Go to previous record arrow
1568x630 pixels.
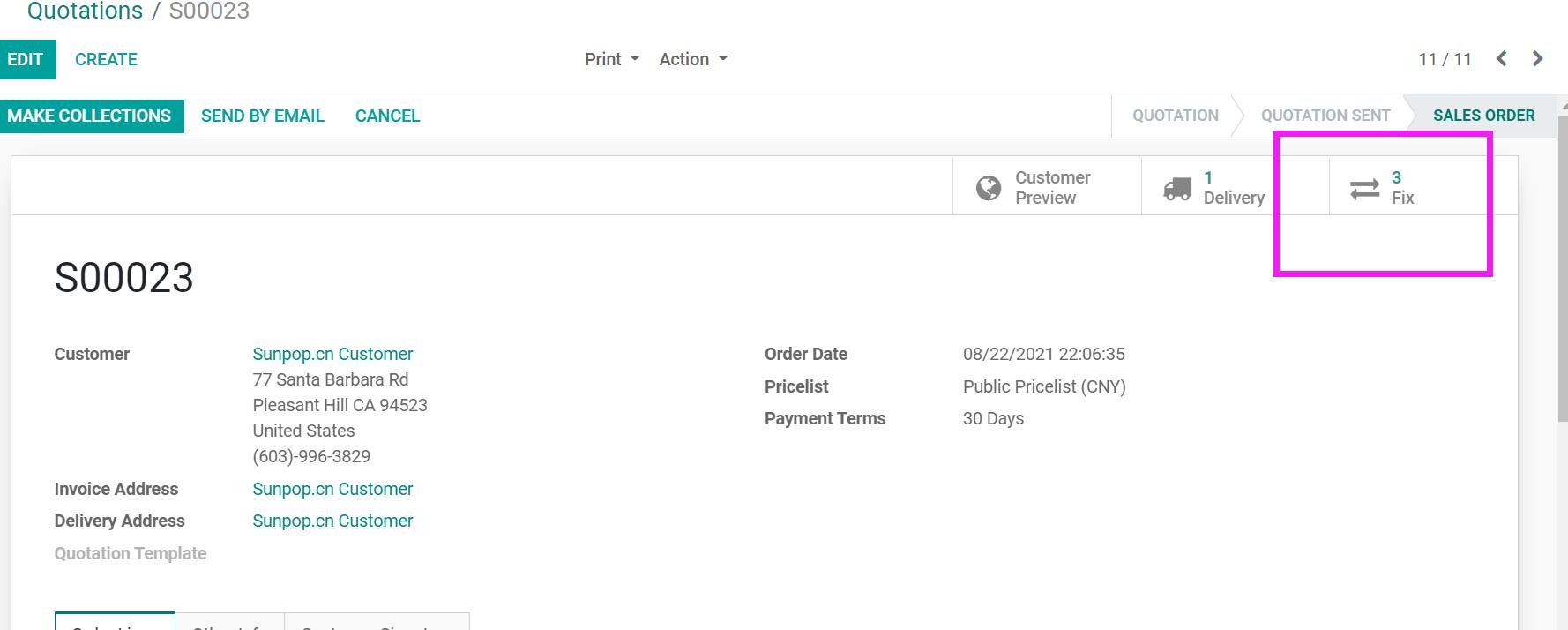(x=1502, y=59)
